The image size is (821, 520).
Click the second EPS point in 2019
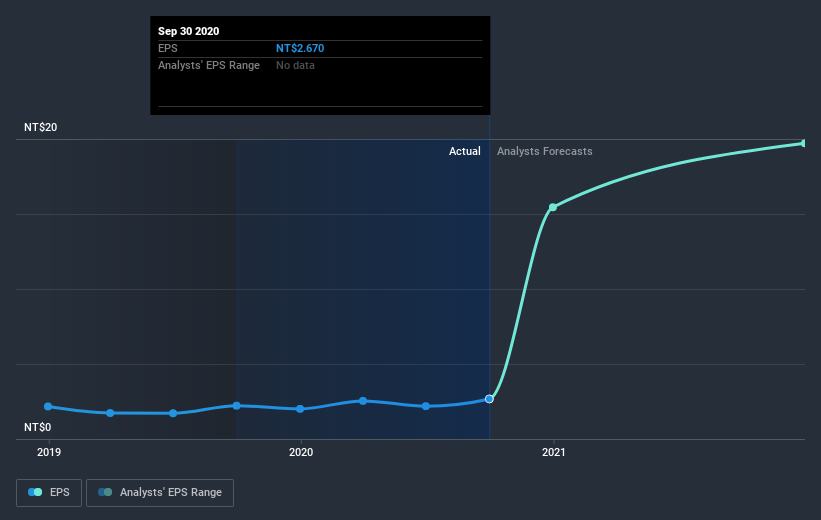point(110,413)
